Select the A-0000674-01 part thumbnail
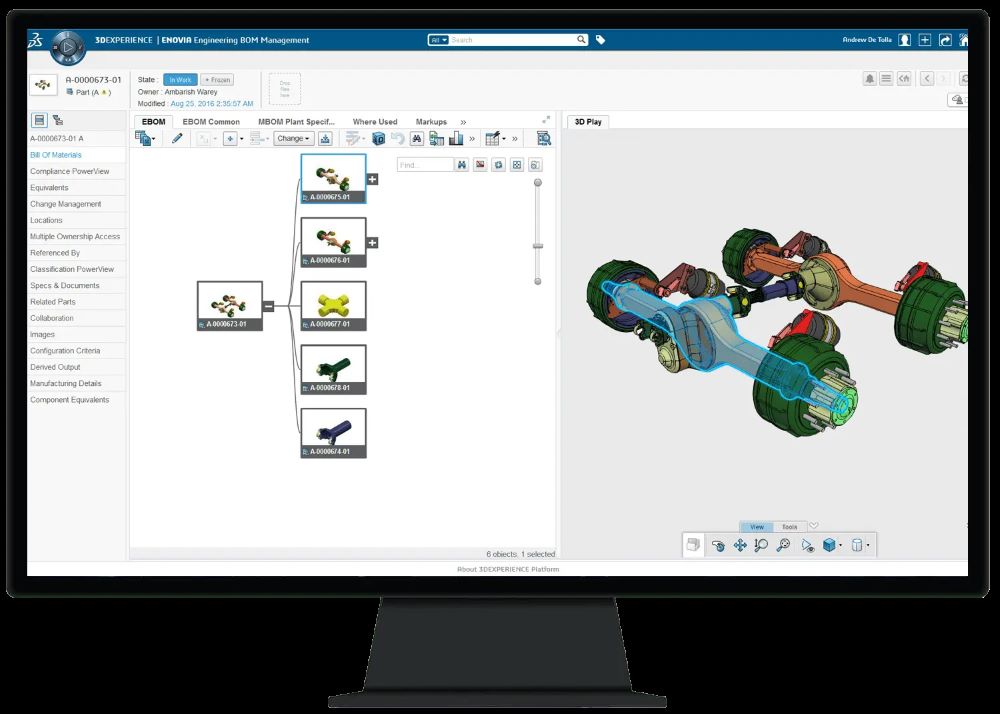This screenshot has width=1000, height=714. click(x=334, y=434)
